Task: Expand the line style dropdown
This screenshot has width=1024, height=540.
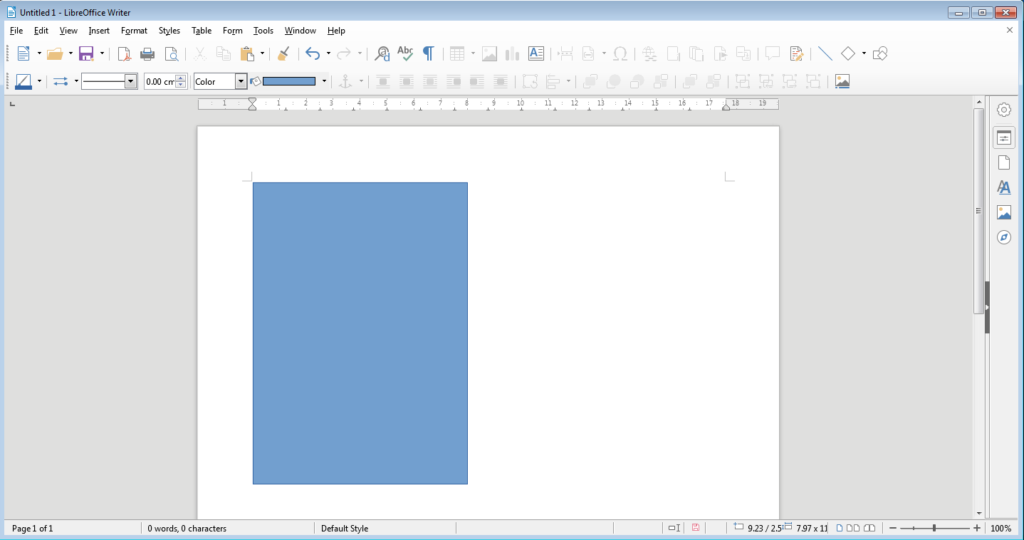Action: (131, 81)
